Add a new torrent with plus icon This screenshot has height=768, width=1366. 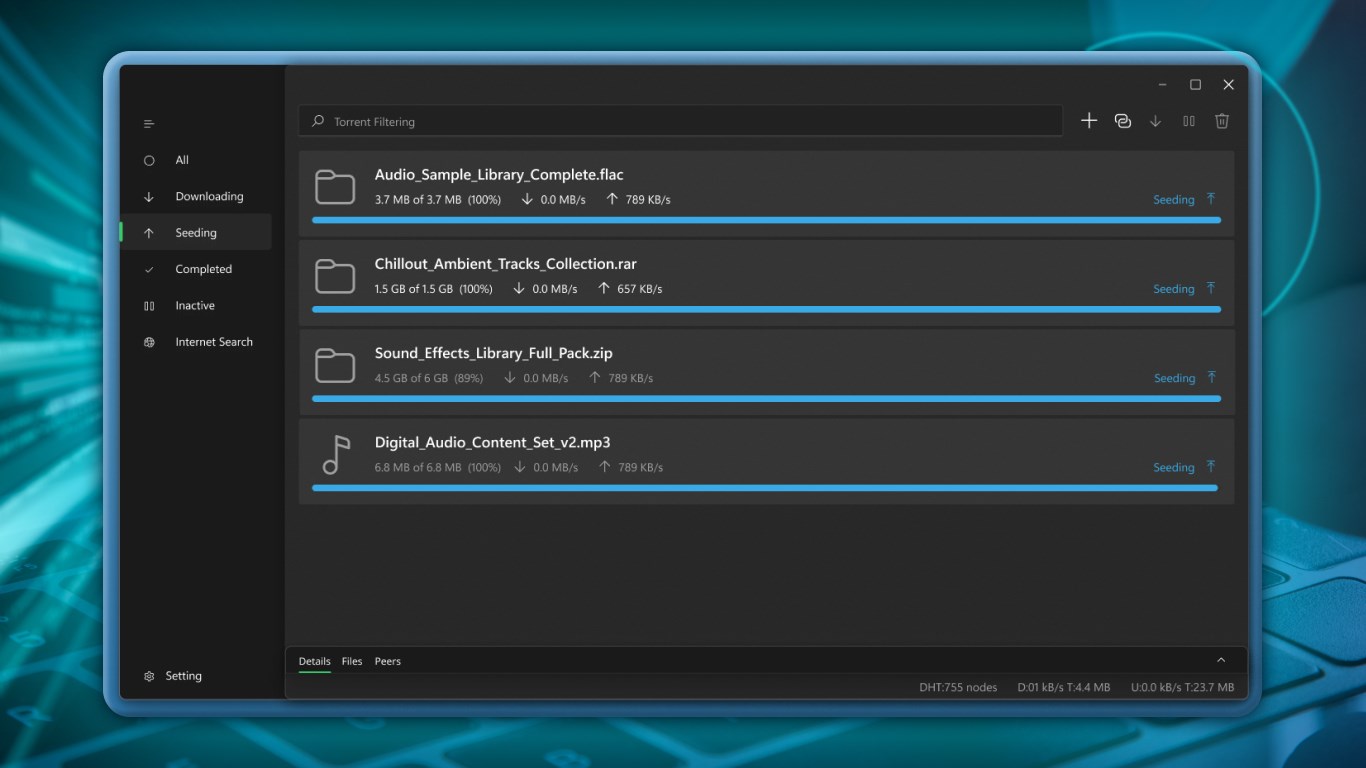point(1089,121)
